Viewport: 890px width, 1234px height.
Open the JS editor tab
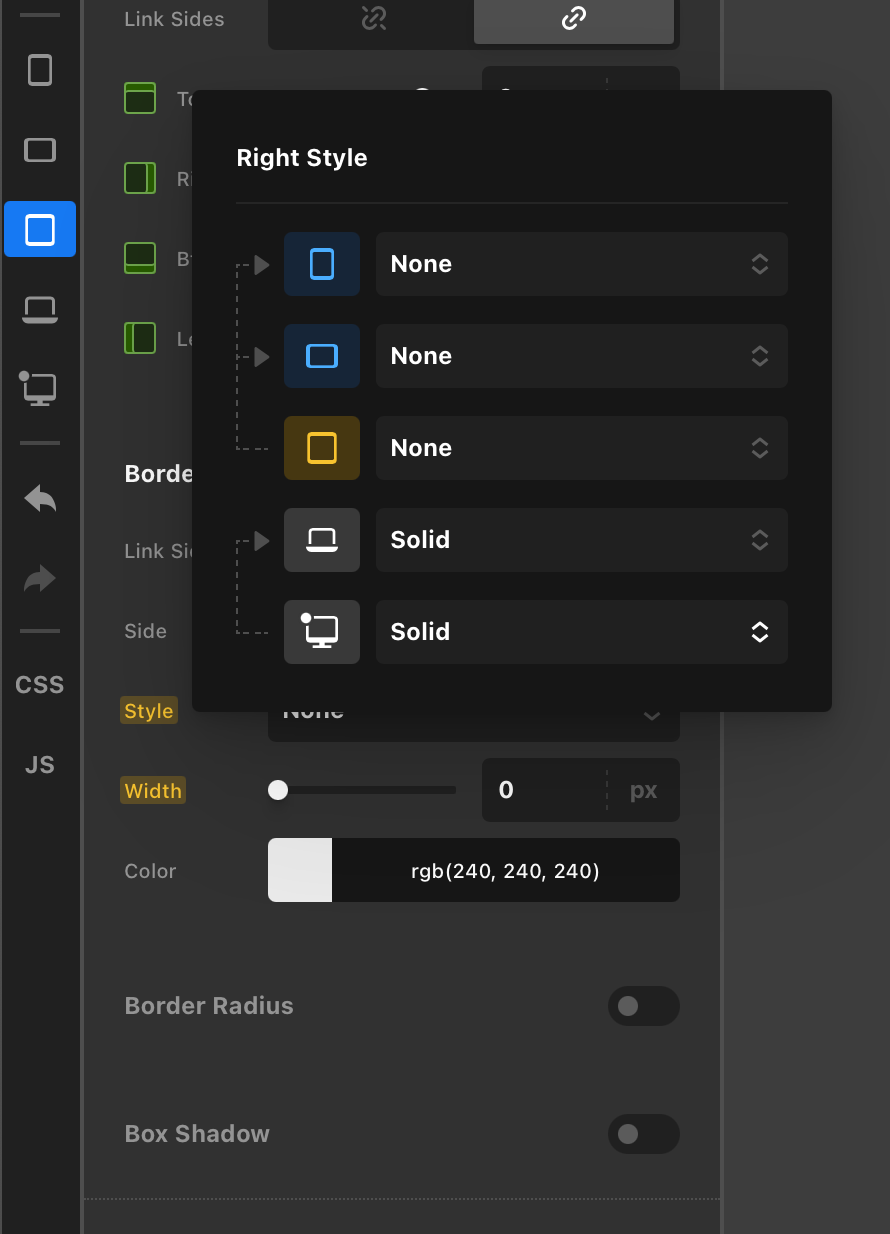pyautogui.click(x=40, y=765)
